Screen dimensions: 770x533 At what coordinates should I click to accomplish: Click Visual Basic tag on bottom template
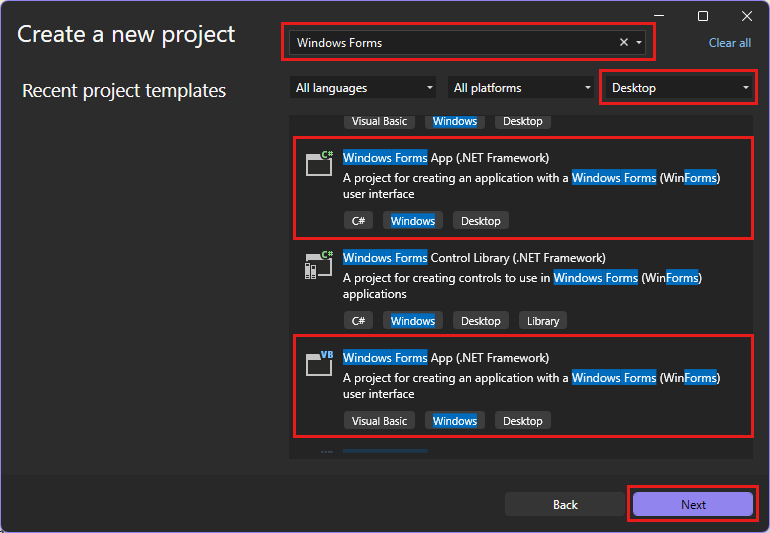pos(379,421)
